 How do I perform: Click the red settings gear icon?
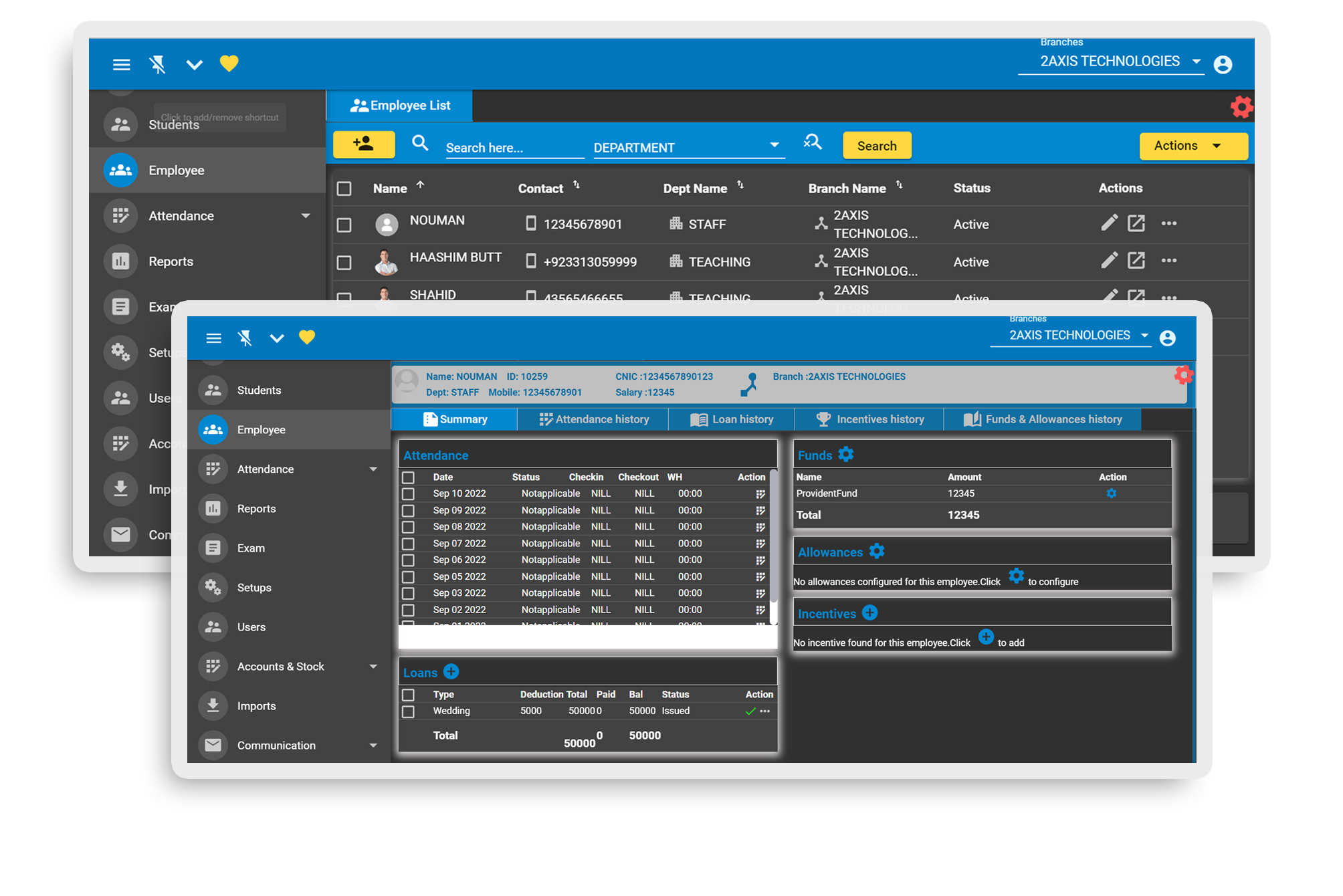[x=1241, y=107]
